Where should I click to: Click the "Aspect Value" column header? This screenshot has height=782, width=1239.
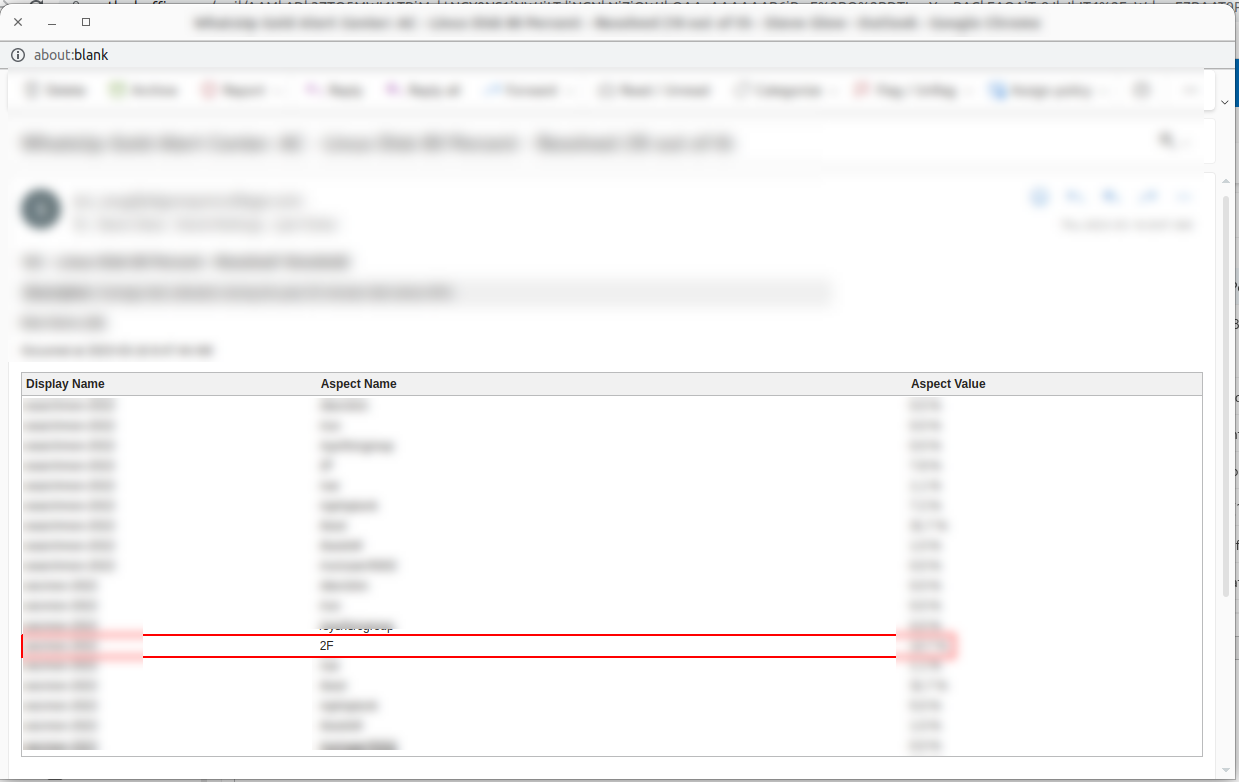pos(948,384)
